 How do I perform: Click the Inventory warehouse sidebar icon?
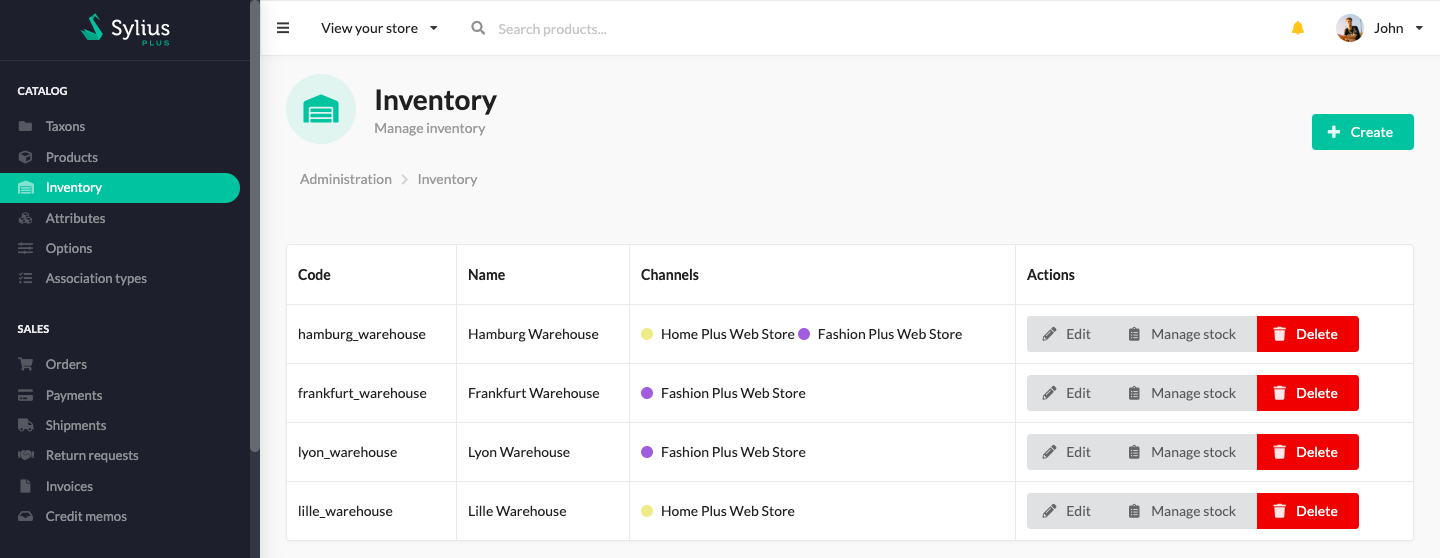click(26, 187)
